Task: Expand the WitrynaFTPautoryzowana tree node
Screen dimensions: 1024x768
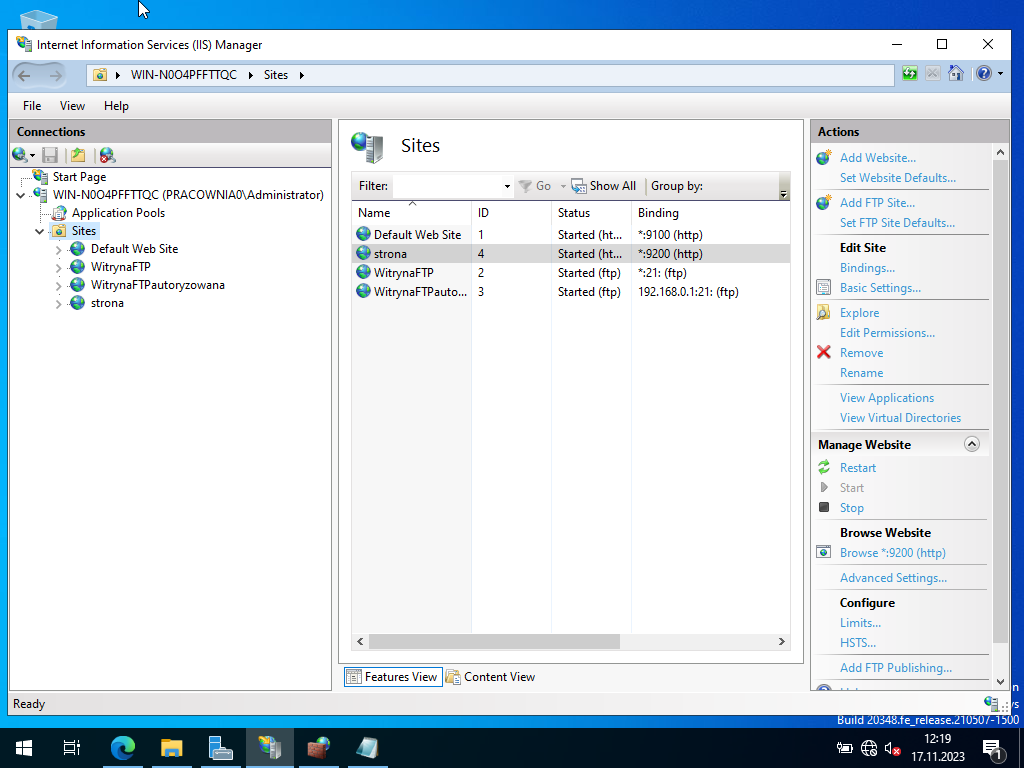Action: [x=59, y=286]
